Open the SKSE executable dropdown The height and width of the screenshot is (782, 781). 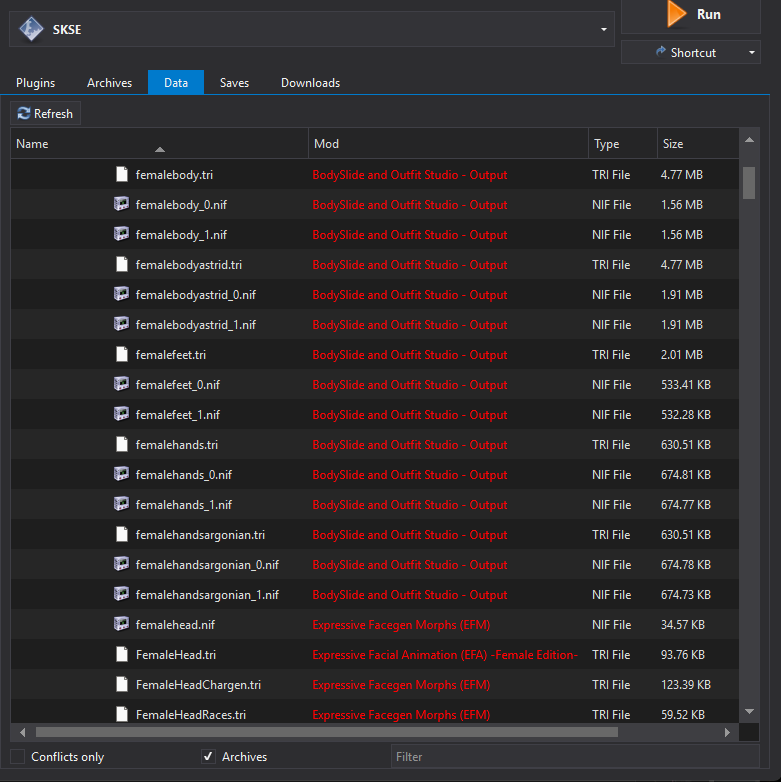pyautogui.click(x=603, y=29)
